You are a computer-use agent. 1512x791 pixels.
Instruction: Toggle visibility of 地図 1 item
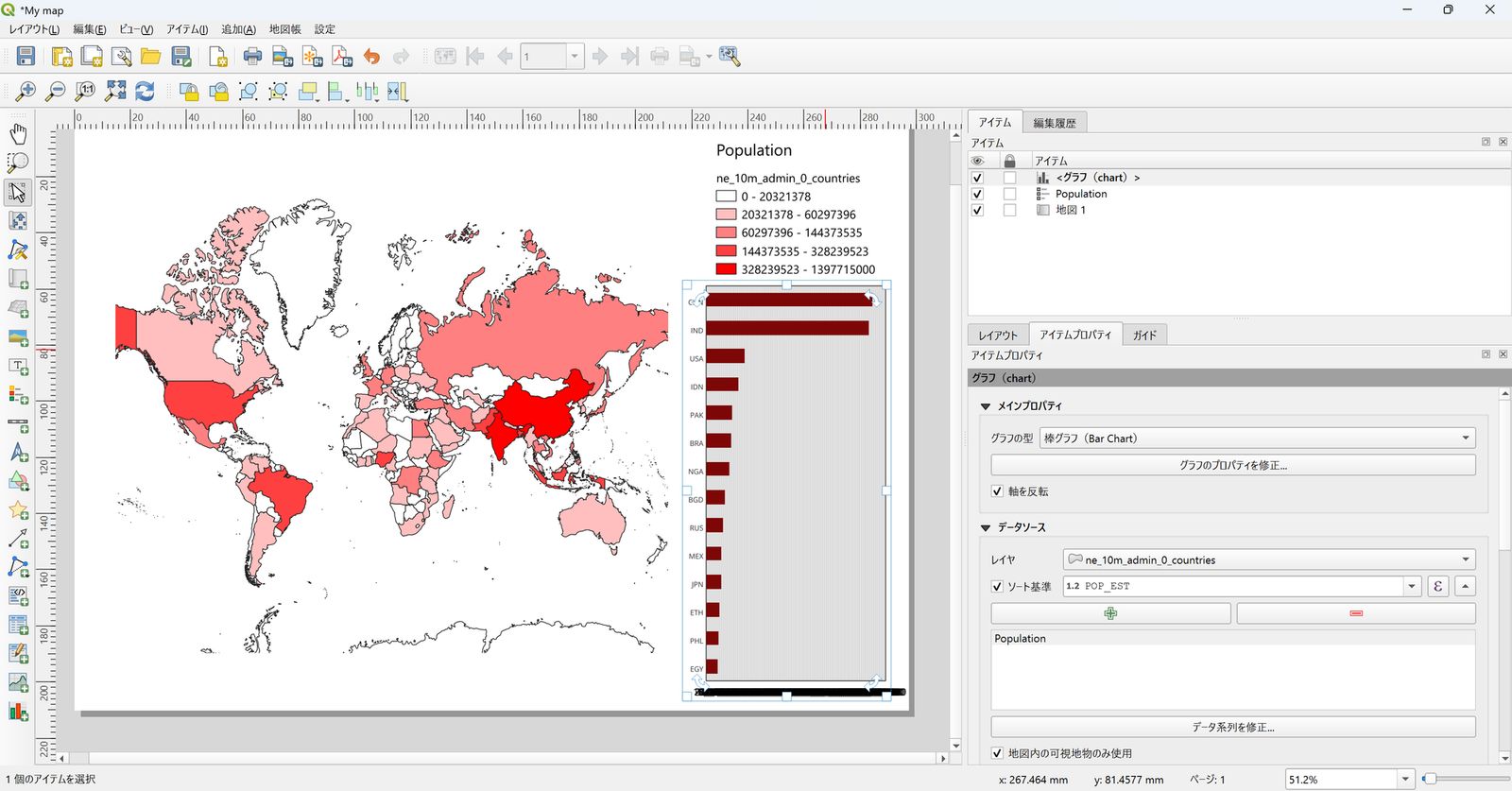coord(977,210)
